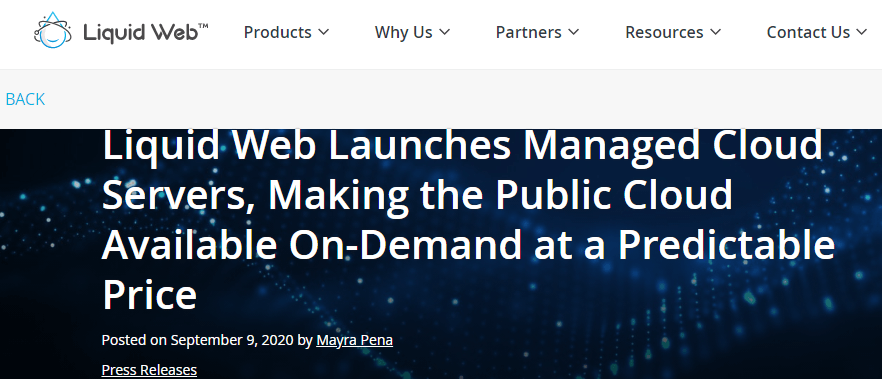Go BACK to the previous page
This screenshot has width=882, height=387.
click(x=25, y=99)
